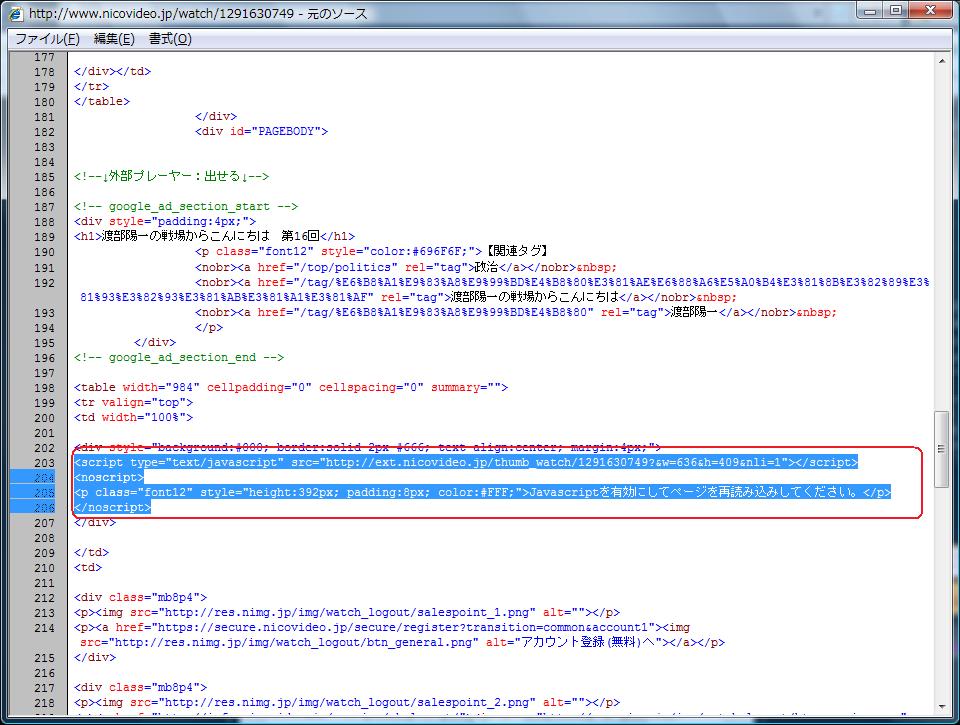
Task: Maximize the source viewer window
Action: pyautogui.click(x=894, y=12)
